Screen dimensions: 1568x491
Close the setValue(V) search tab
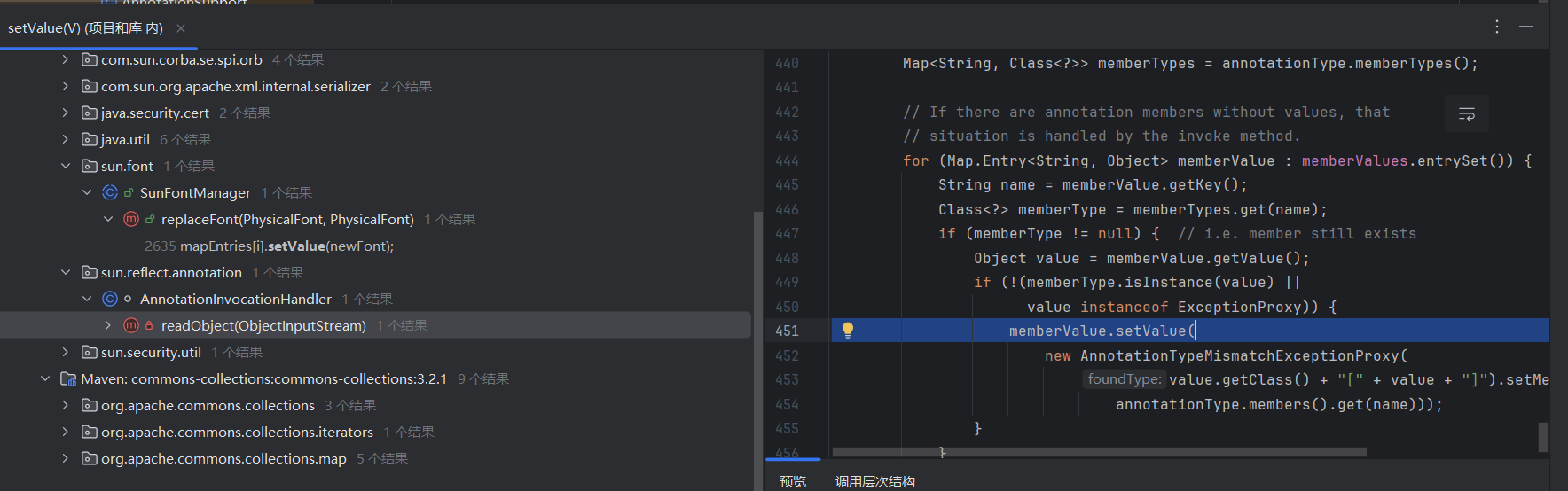point(181,28)
